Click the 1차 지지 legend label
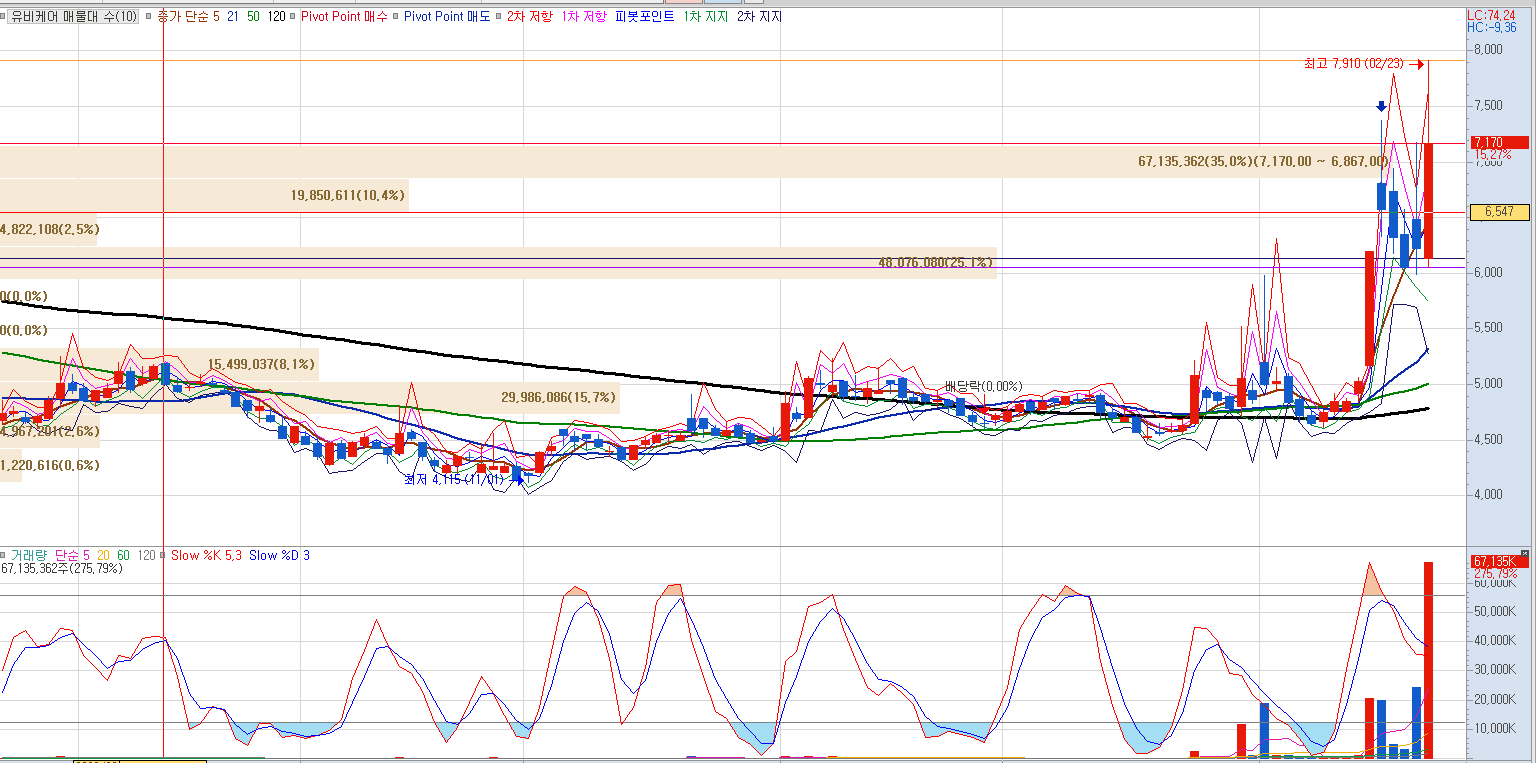Image resolution: width=1536 pixels, height=763 pixels. [x=706, y=16]
